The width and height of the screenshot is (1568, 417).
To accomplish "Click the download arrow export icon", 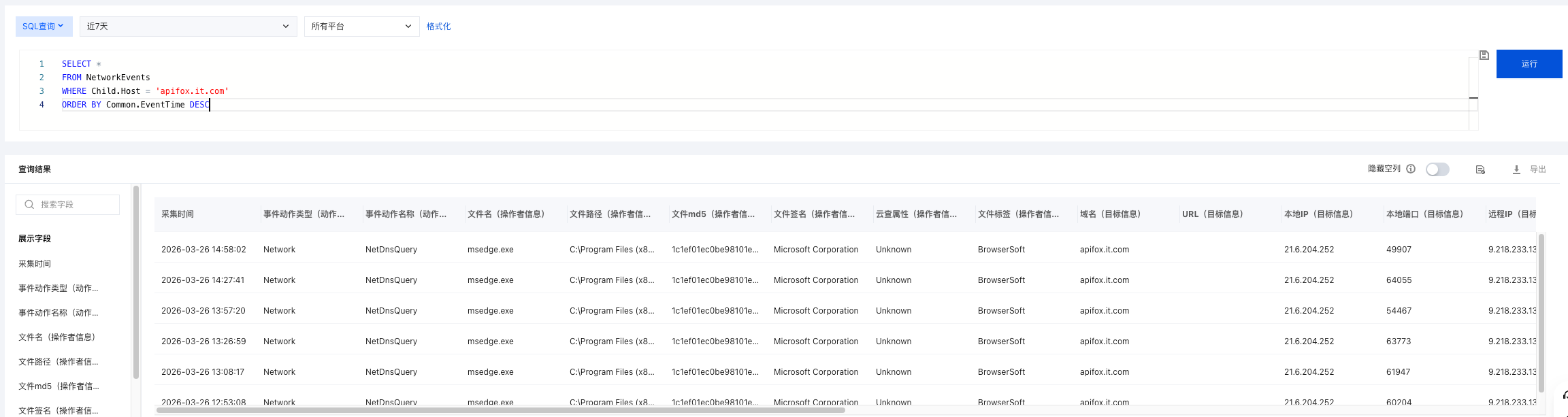I will (1516, 169).
